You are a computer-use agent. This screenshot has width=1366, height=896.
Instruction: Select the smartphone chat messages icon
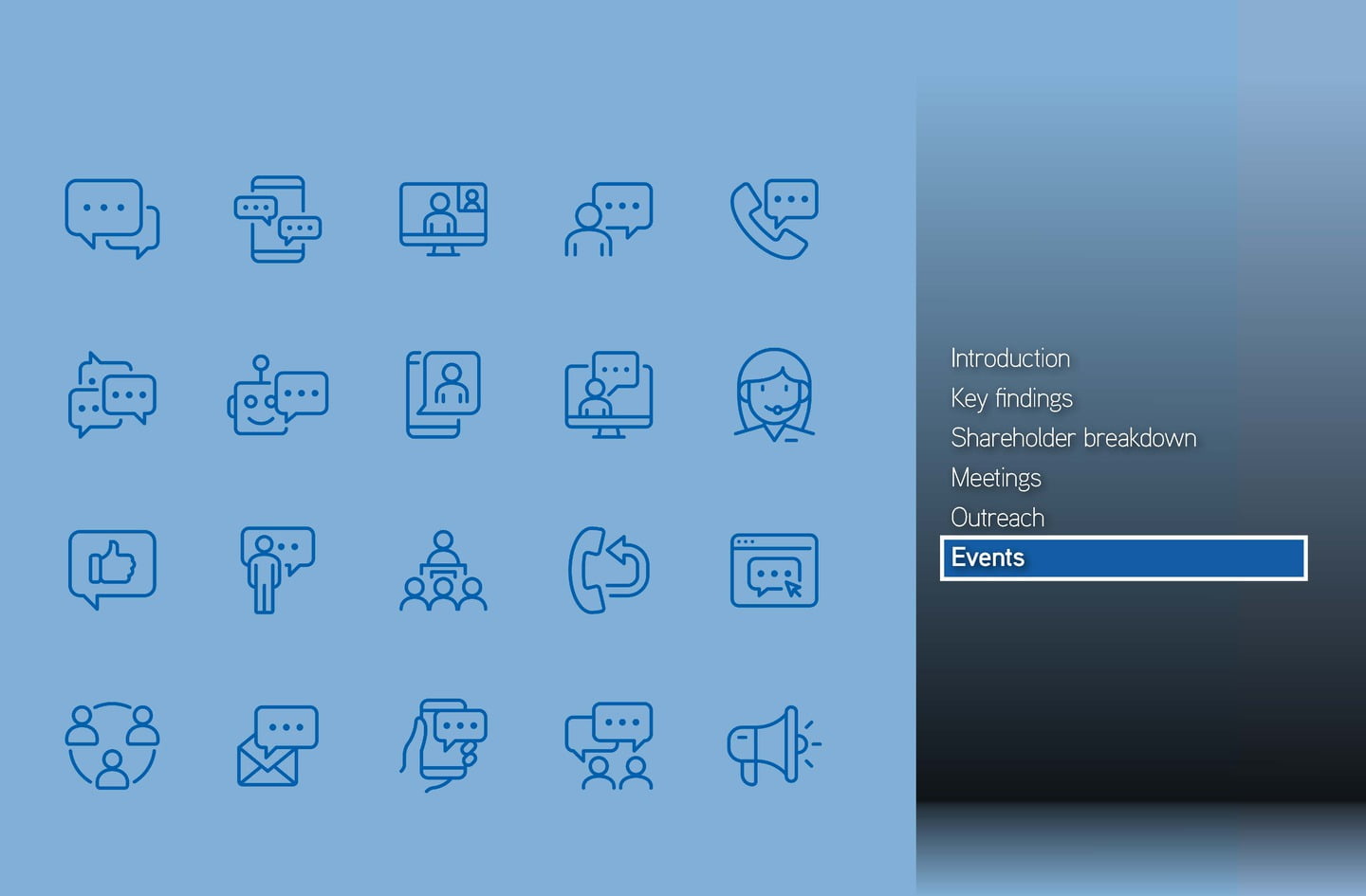[277, 218]
